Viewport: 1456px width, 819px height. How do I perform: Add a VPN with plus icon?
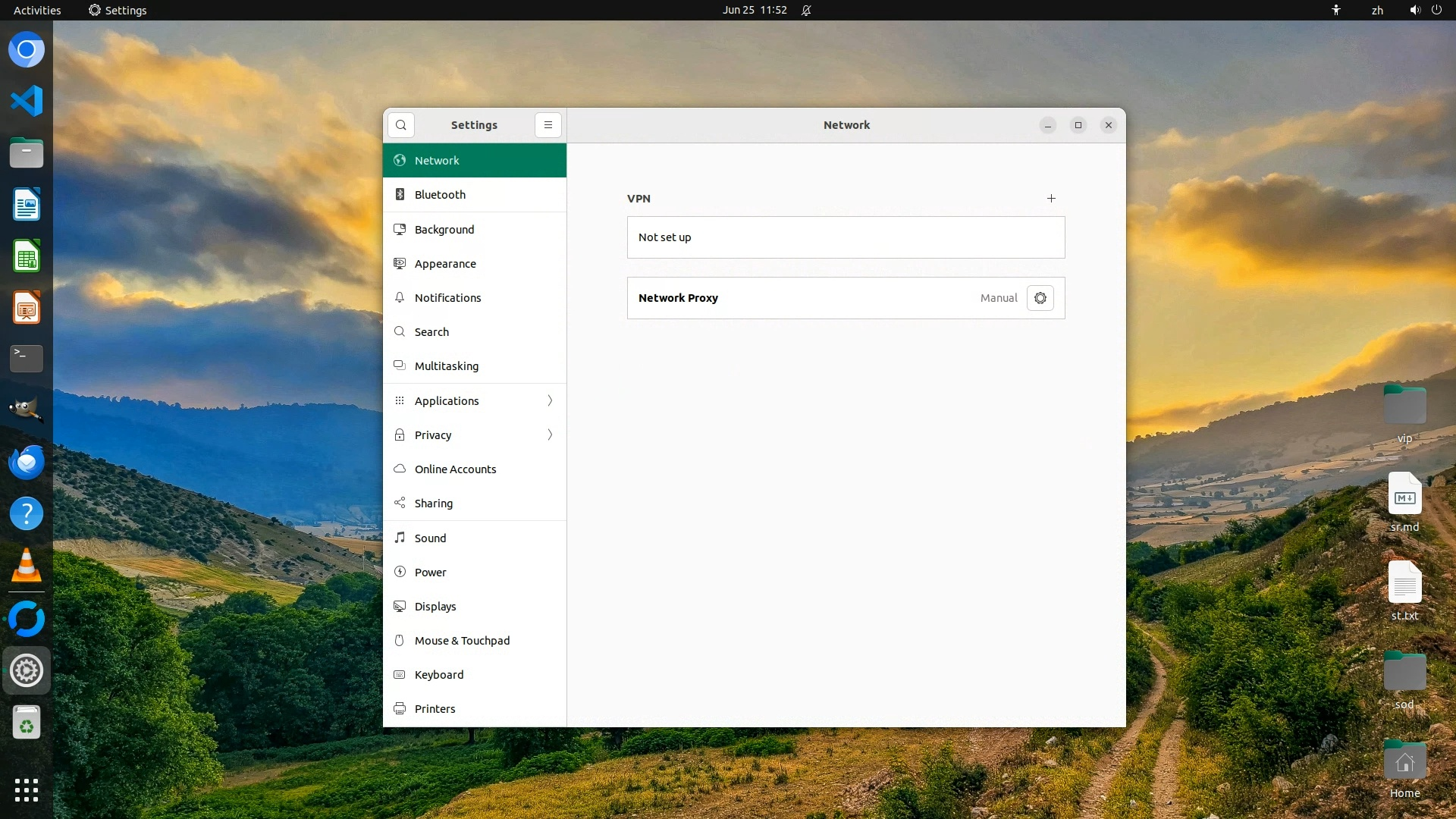(x=1051, y=199)
